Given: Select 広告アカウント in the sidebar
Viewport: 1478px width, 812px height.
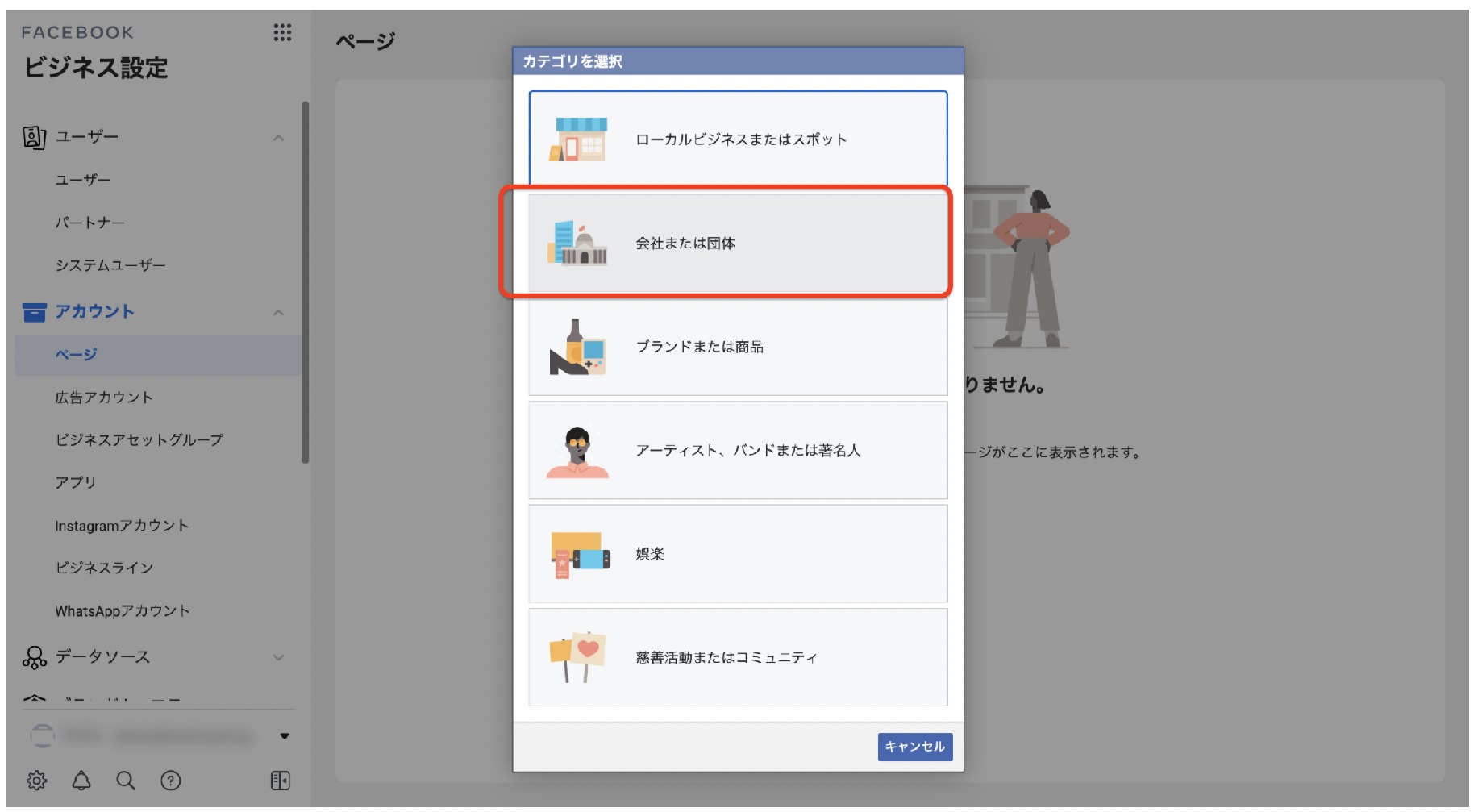Looking at the screenshot, I should point(104,398).
